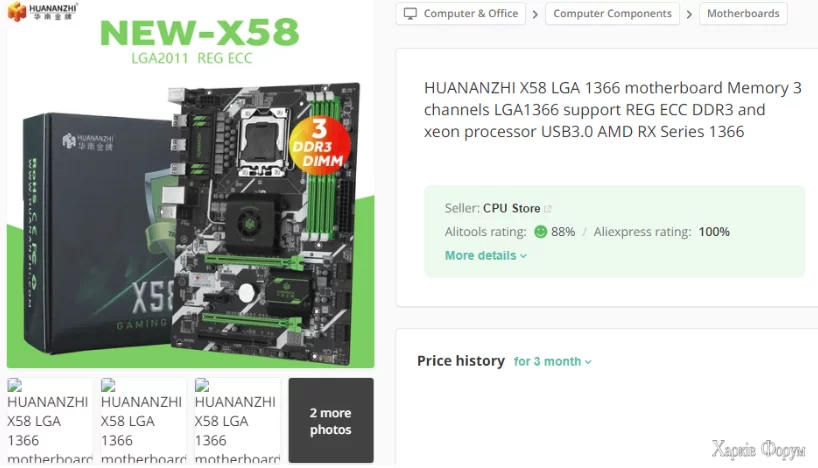Click the chevron arrow before Motherboards
The height and width of the screenshot is (468, 818).
coord(689,14)
